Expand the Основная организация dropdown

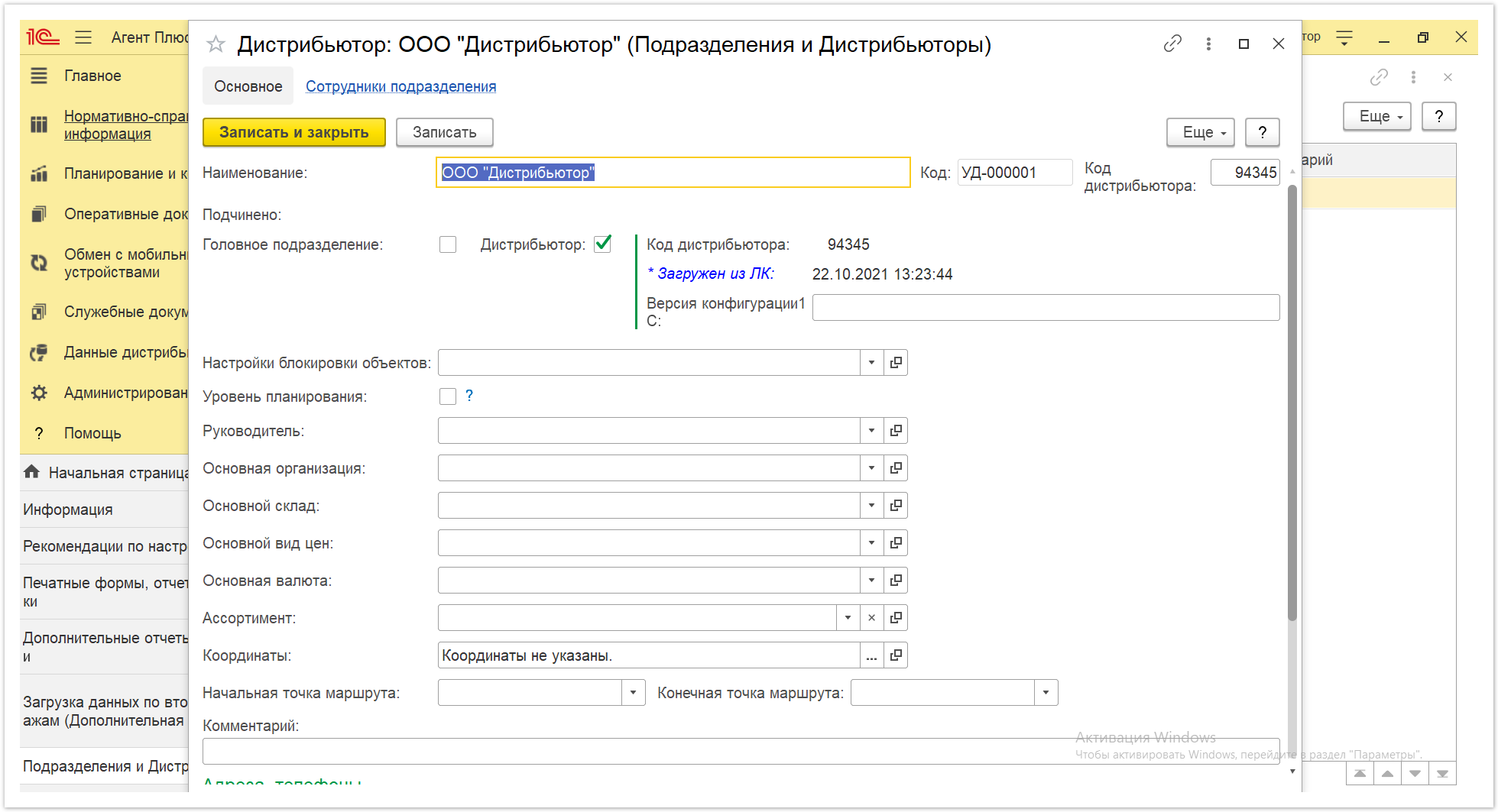pos(871,468)
